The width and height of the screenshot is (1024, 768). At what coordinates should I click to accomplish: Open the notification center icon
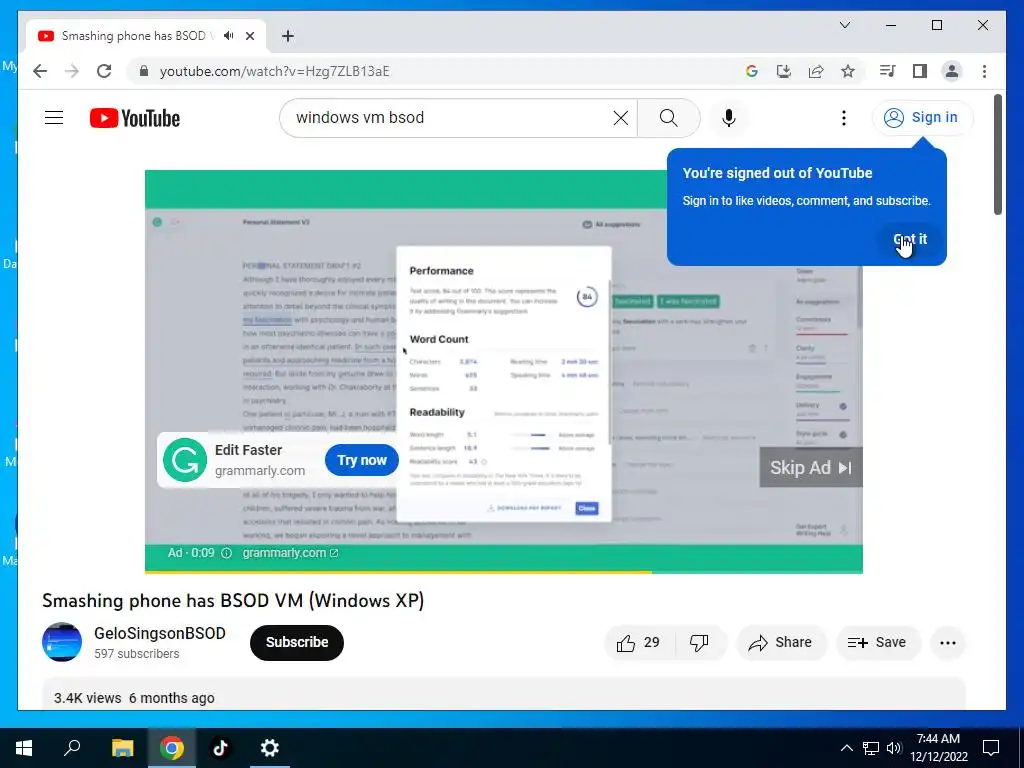tap(991, 748)
